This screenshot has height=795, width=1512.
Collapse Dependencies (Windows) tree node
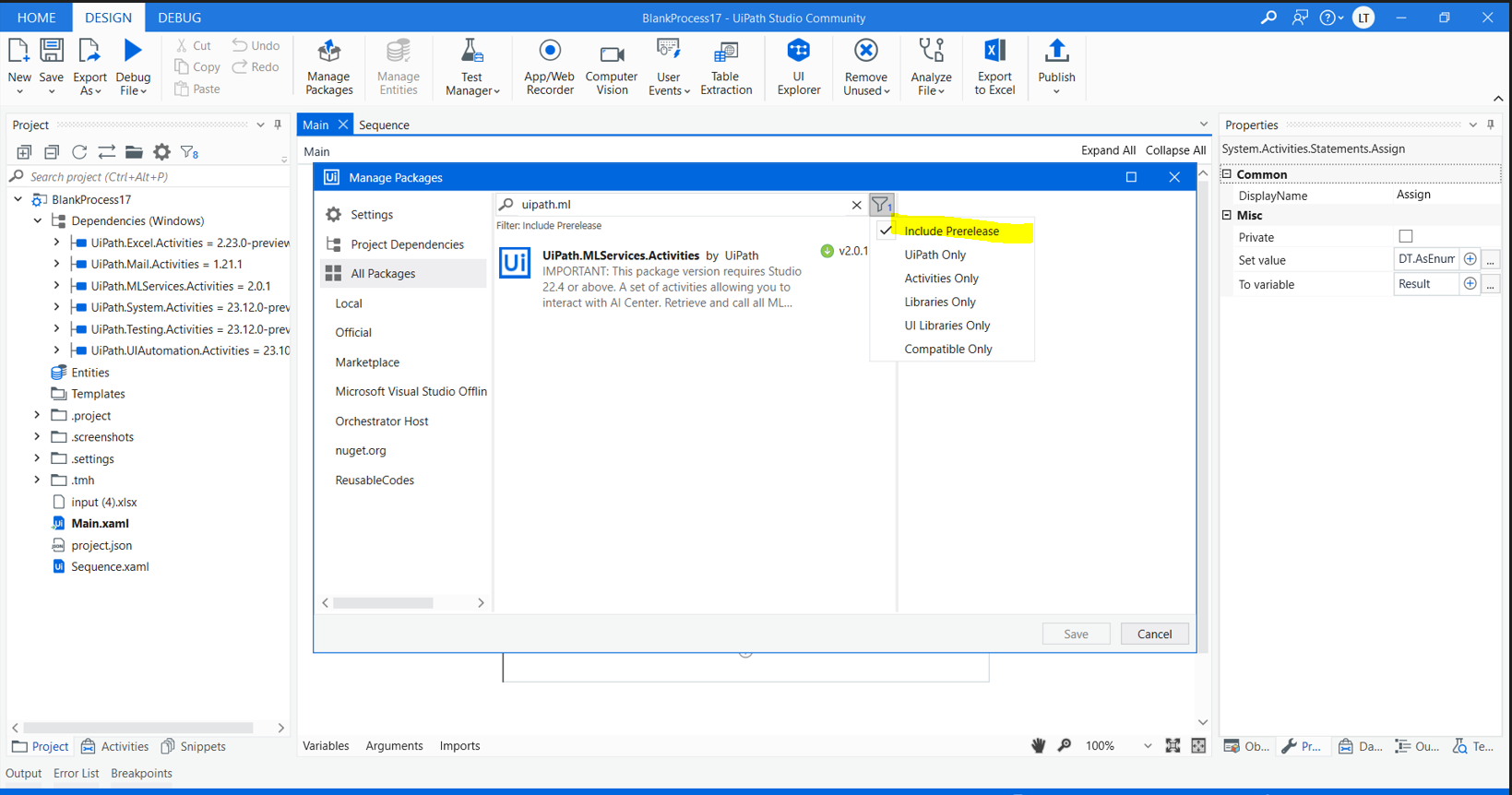click(38, 221)
